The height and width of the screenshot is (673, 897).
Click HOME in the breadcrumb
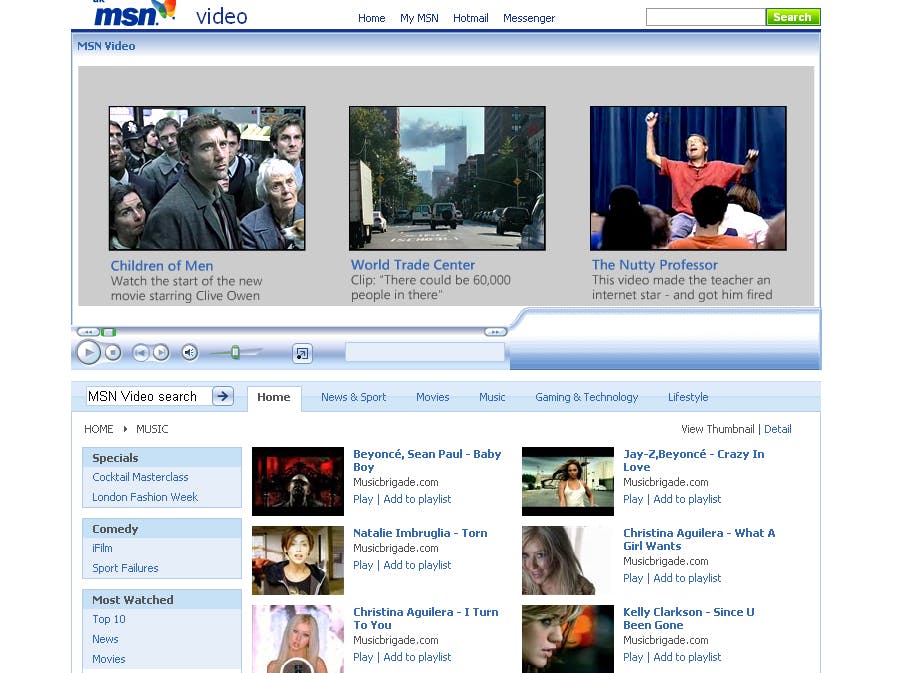pos(98,429)
